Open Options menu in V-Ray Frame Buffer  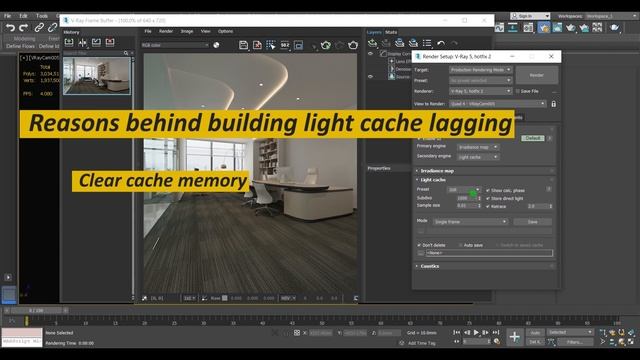(225, 31)
